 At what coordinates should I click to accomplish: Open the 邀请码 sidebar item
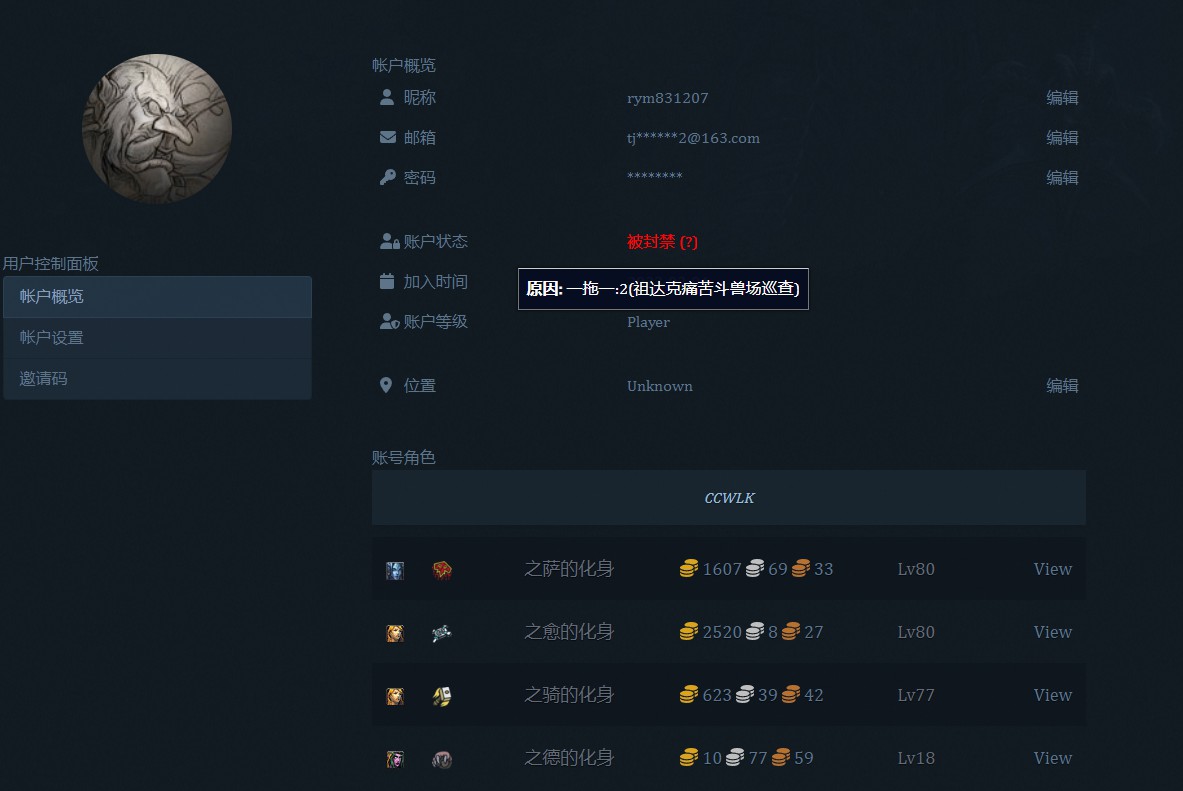tap(157, 379)
